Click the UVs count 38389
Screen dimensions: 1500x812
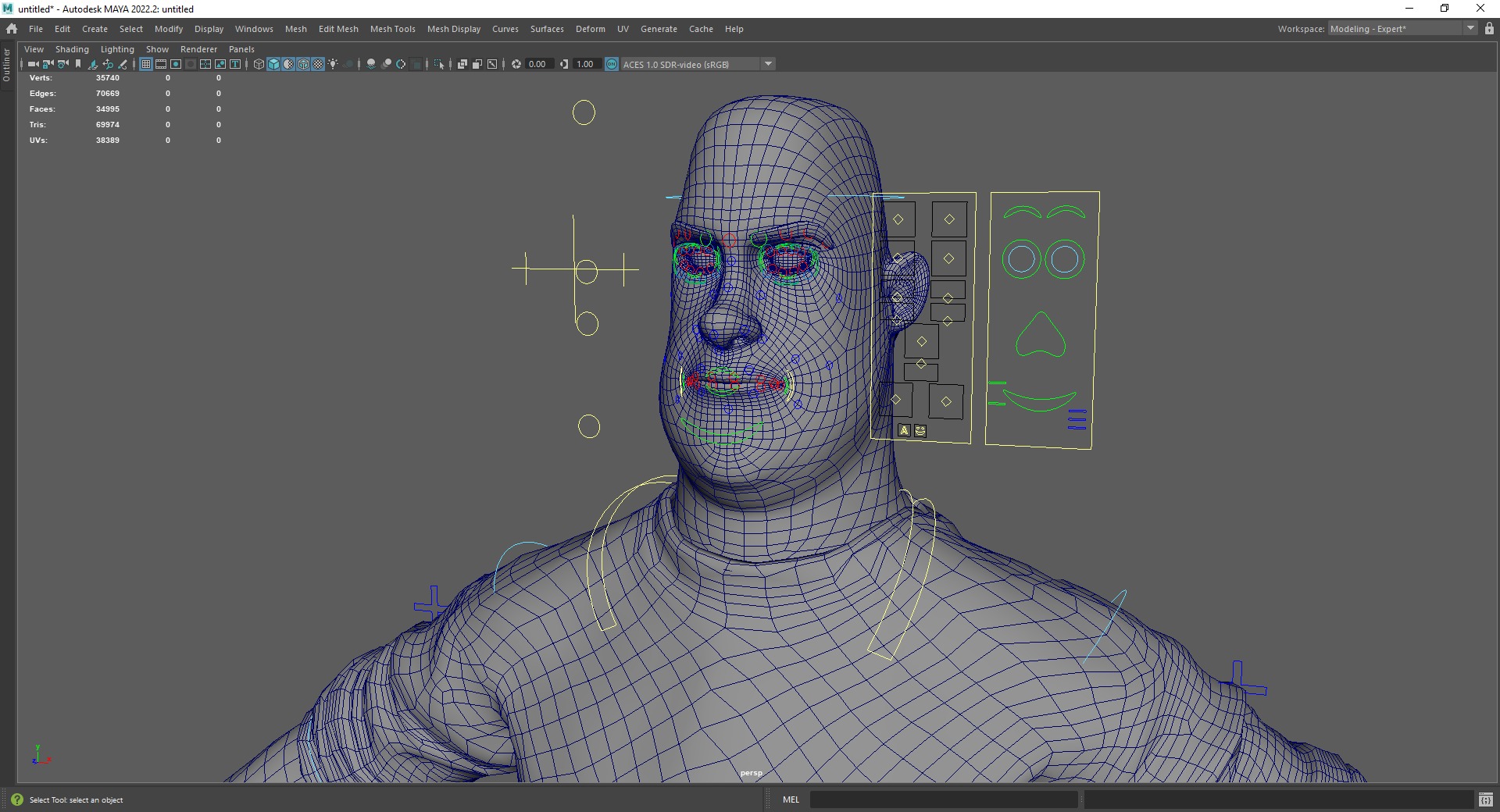[108, 141]
